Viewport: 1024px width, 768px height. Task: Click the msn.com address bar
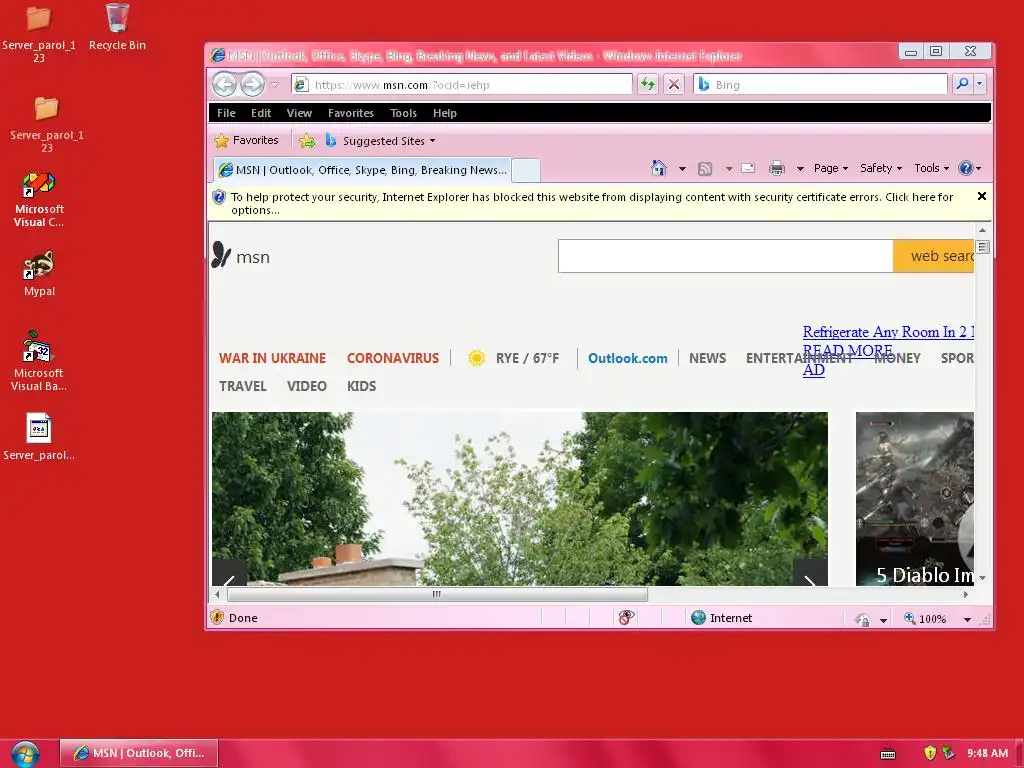pyautogui.click(x=462, y=85)
